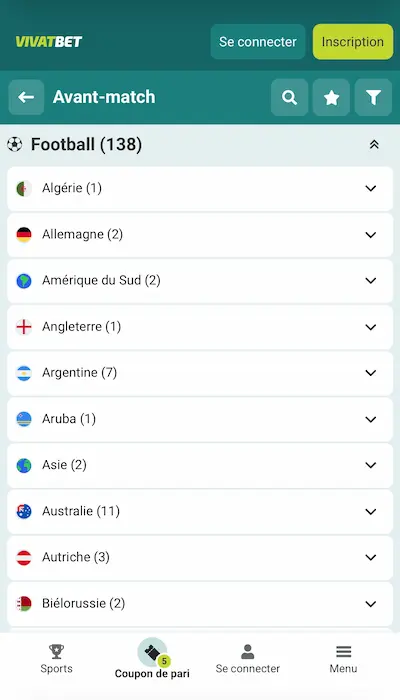The height and width of the screenshot is (700, 400).
Task: Select Se connecter in the bottom navigation
Action: (248, 659)
